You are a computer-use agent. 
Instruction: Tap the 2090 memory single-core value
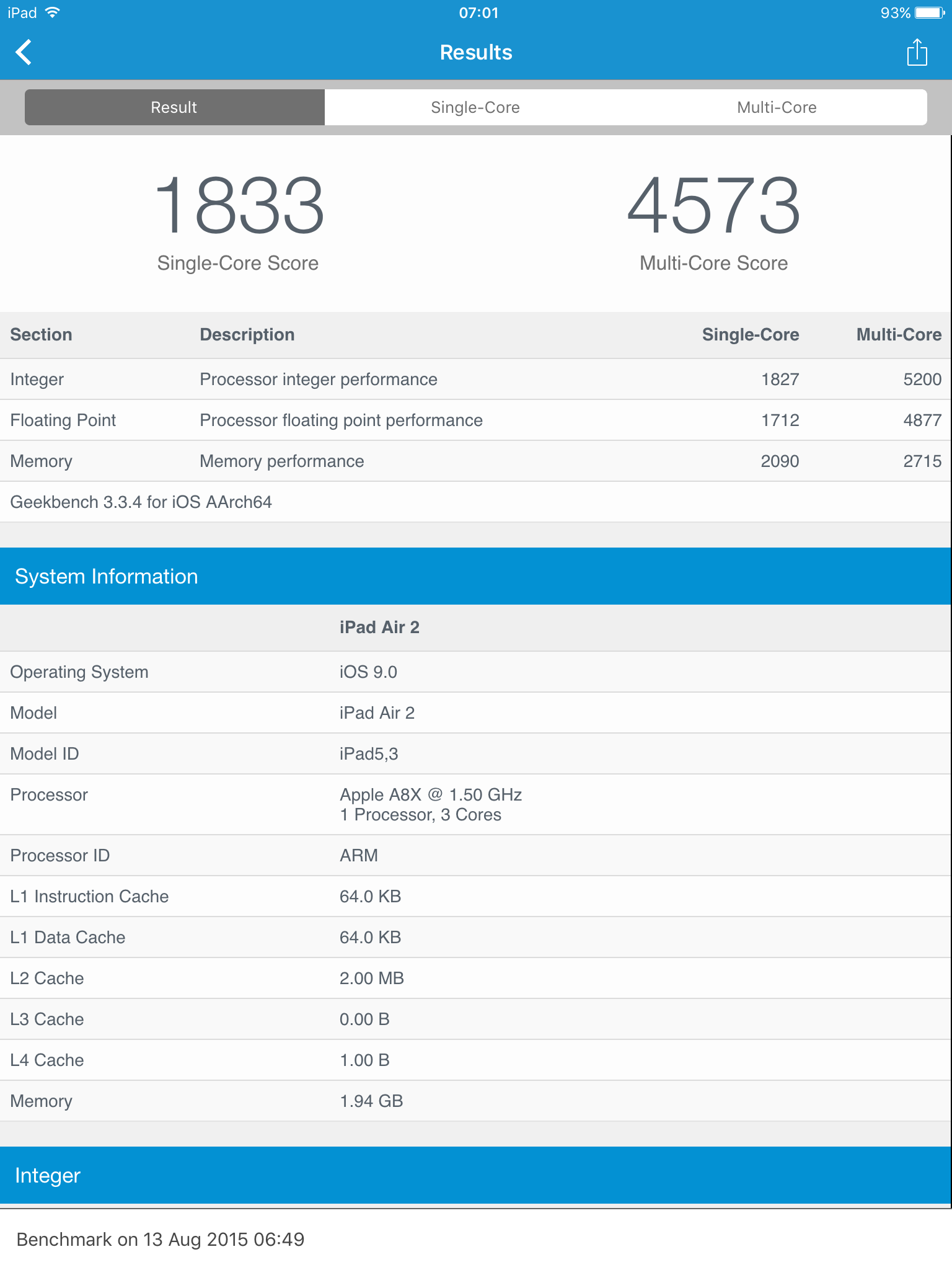click(780, 461)
